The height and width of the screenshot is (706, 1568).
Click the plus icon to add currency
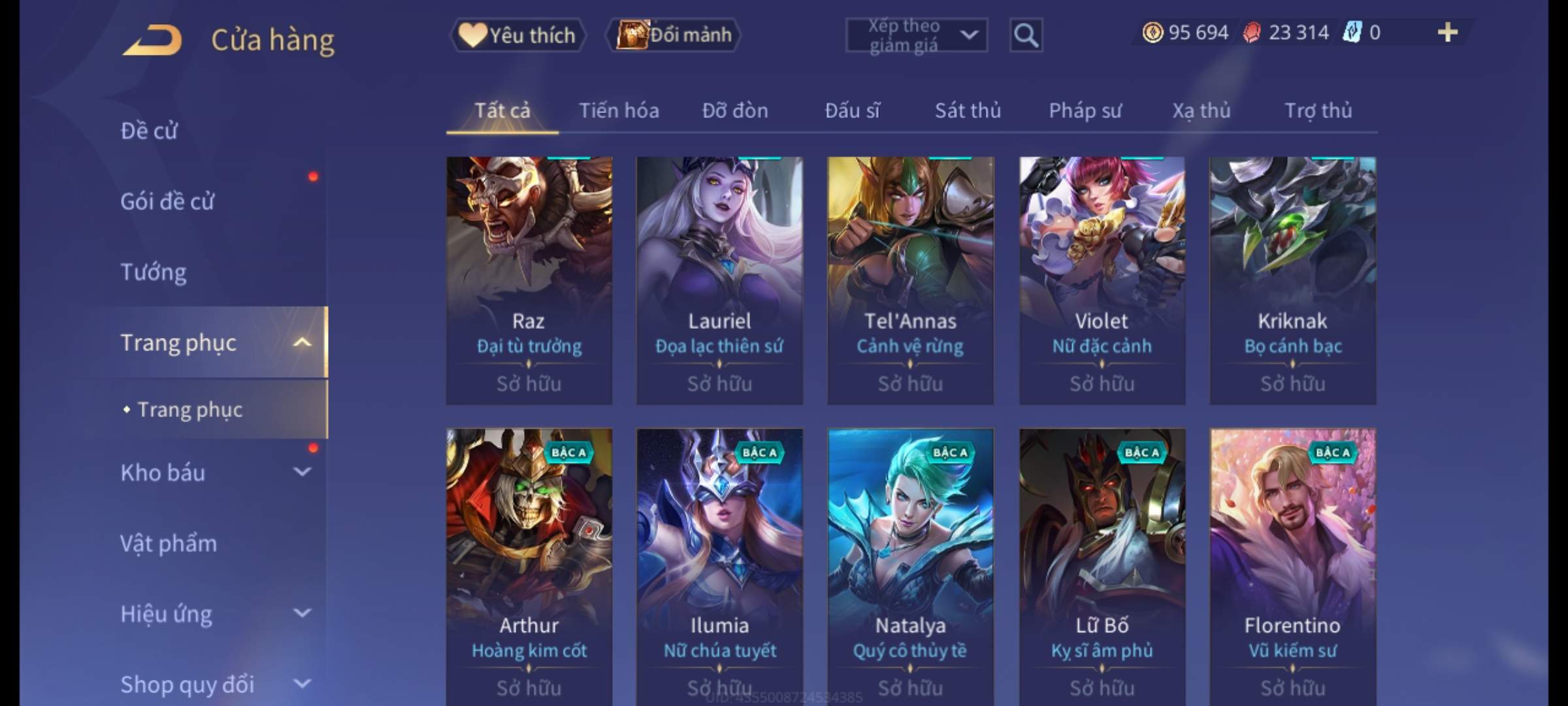[1448, 32]
